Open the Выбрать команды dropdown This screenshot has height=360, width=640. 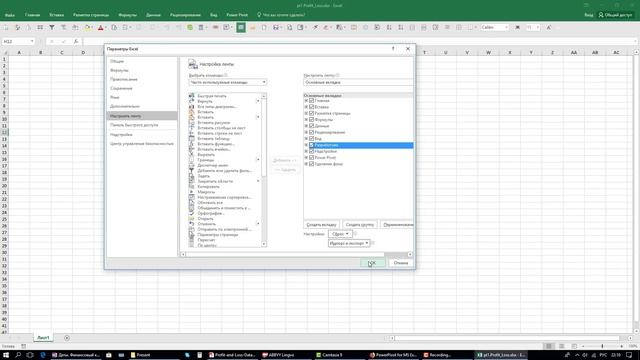click(228, 82)
